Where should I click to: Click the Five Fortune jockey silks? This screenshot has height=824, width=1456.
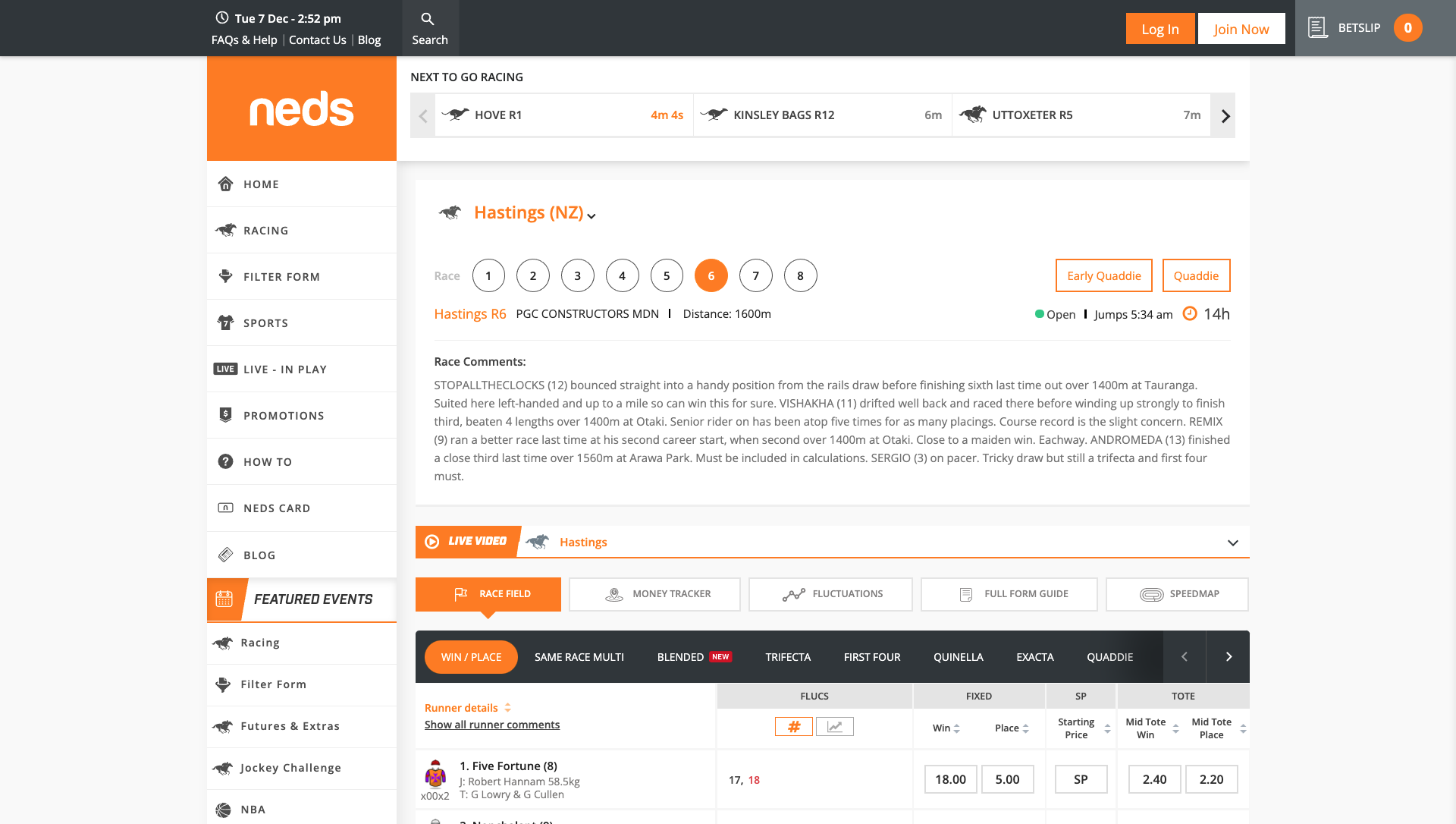coord(435,774)
